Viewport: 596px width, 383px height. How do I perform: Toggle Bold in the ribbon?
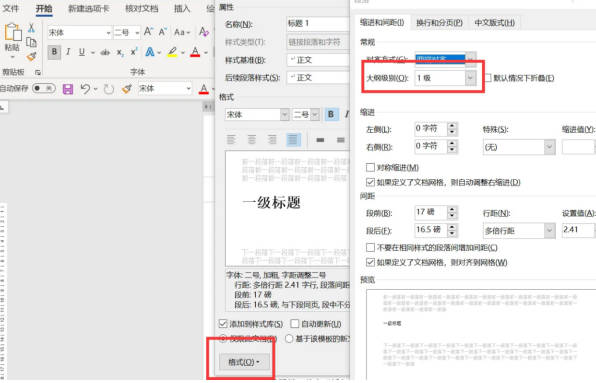(x=54, y=51)
